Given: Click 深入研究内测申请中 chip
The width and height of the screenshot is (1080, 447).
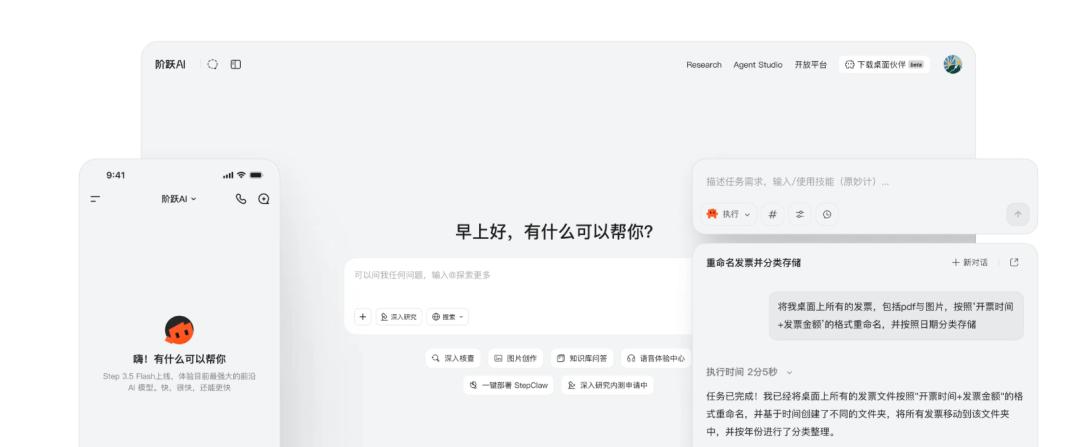Looking at the screenshot, I should tap(608, 385).
